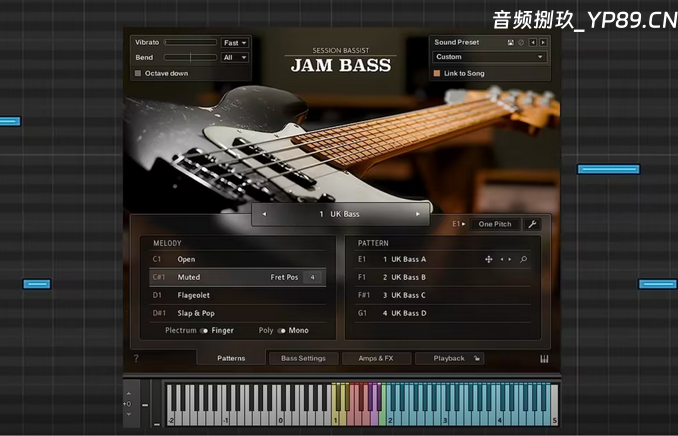
Task: Go to the previous Sound Preset
Action: [x=533, y=42]
